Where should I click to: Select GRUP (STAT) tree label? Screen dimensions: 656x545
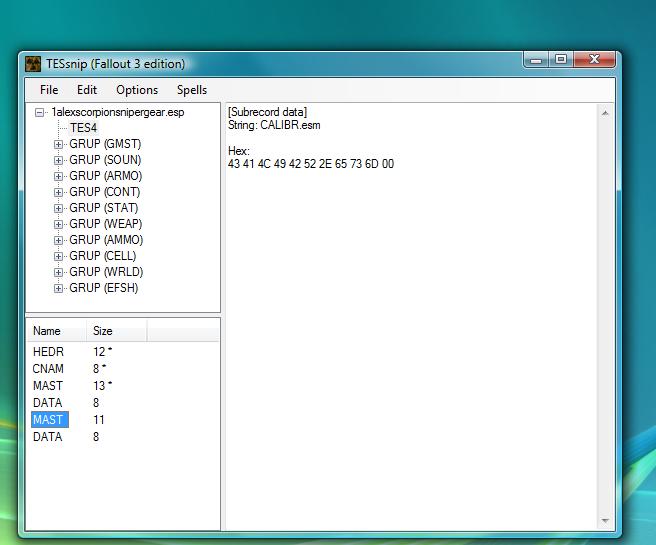click(x=103, y=208)
